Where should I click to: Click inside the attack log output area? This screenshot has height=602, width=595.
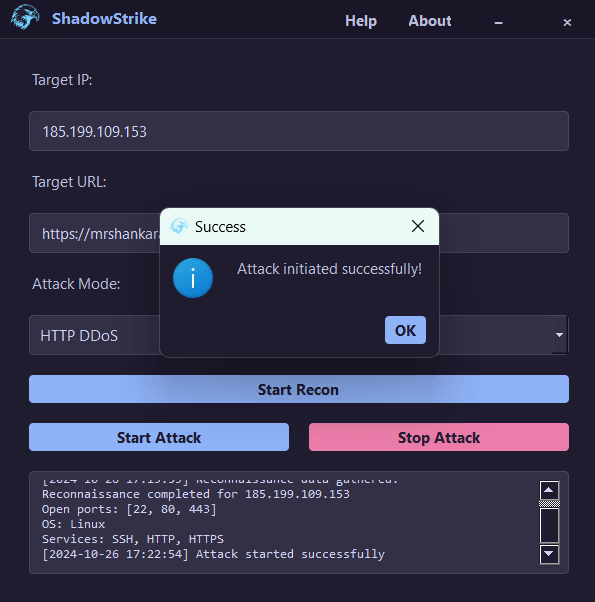pyautogui.click(x=284, y=522)
